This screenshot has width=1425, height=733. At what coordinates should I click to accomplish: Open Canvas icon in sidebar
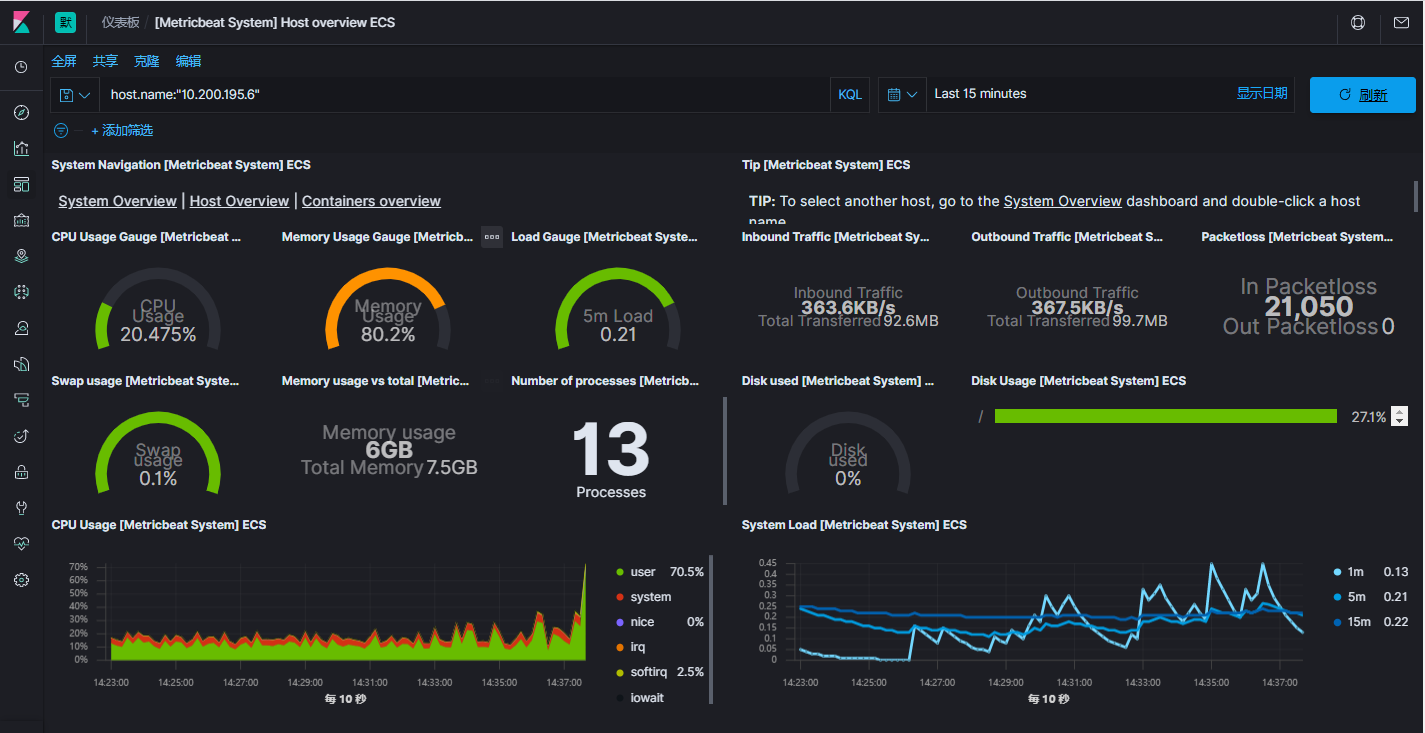coord(21,220)
